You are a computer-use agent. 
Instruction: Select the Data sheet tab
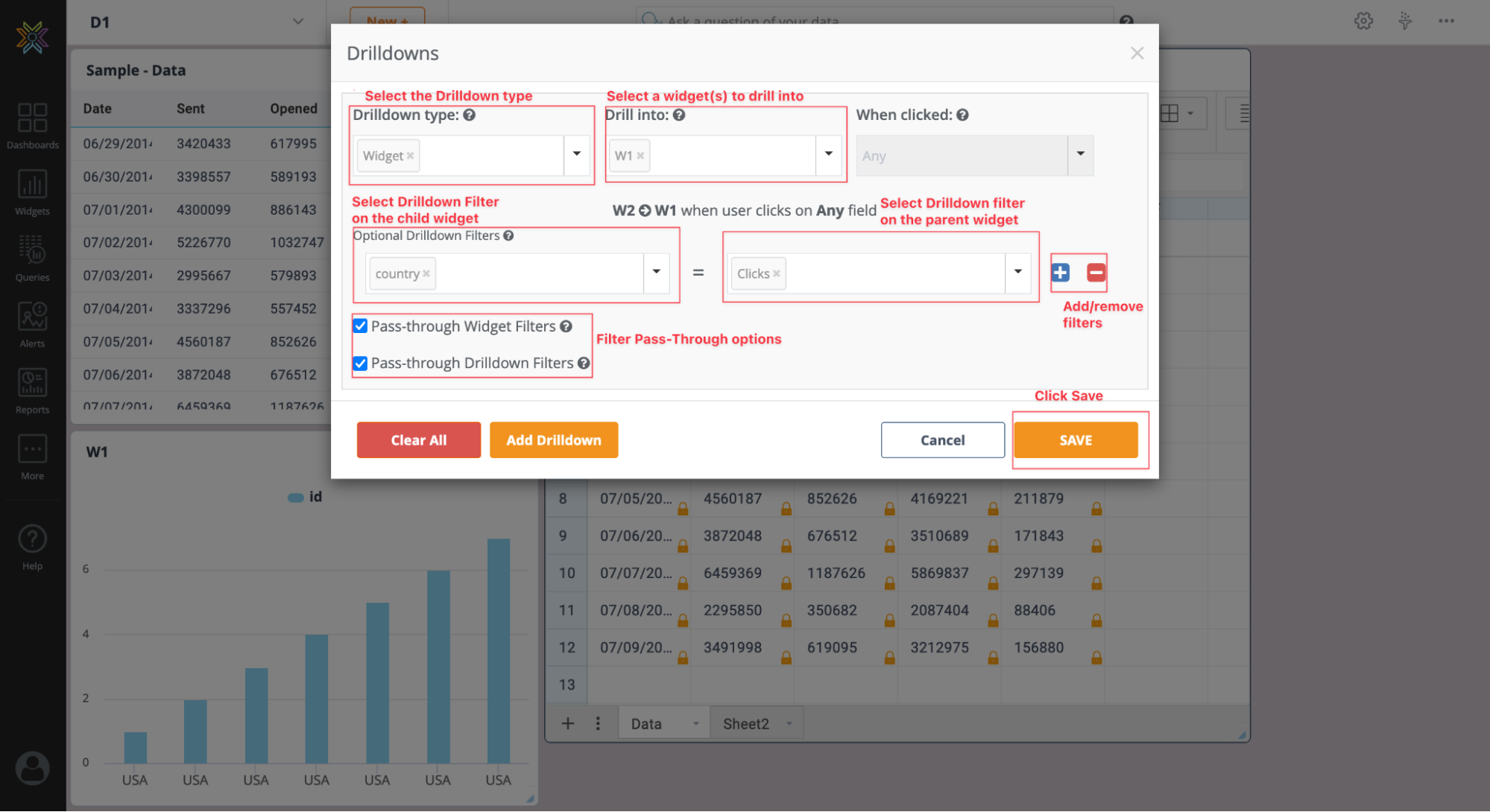point(645,723)
